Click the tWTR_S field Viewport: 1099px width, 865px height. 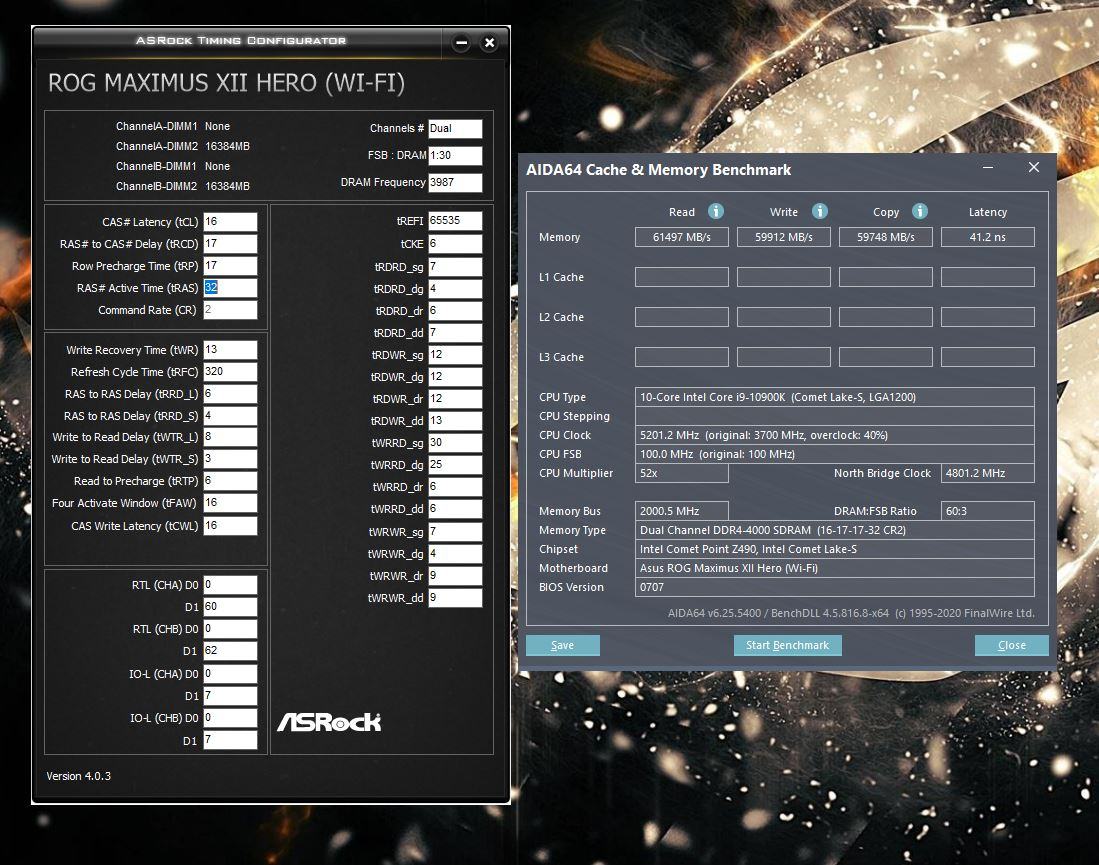coord(230,458)
